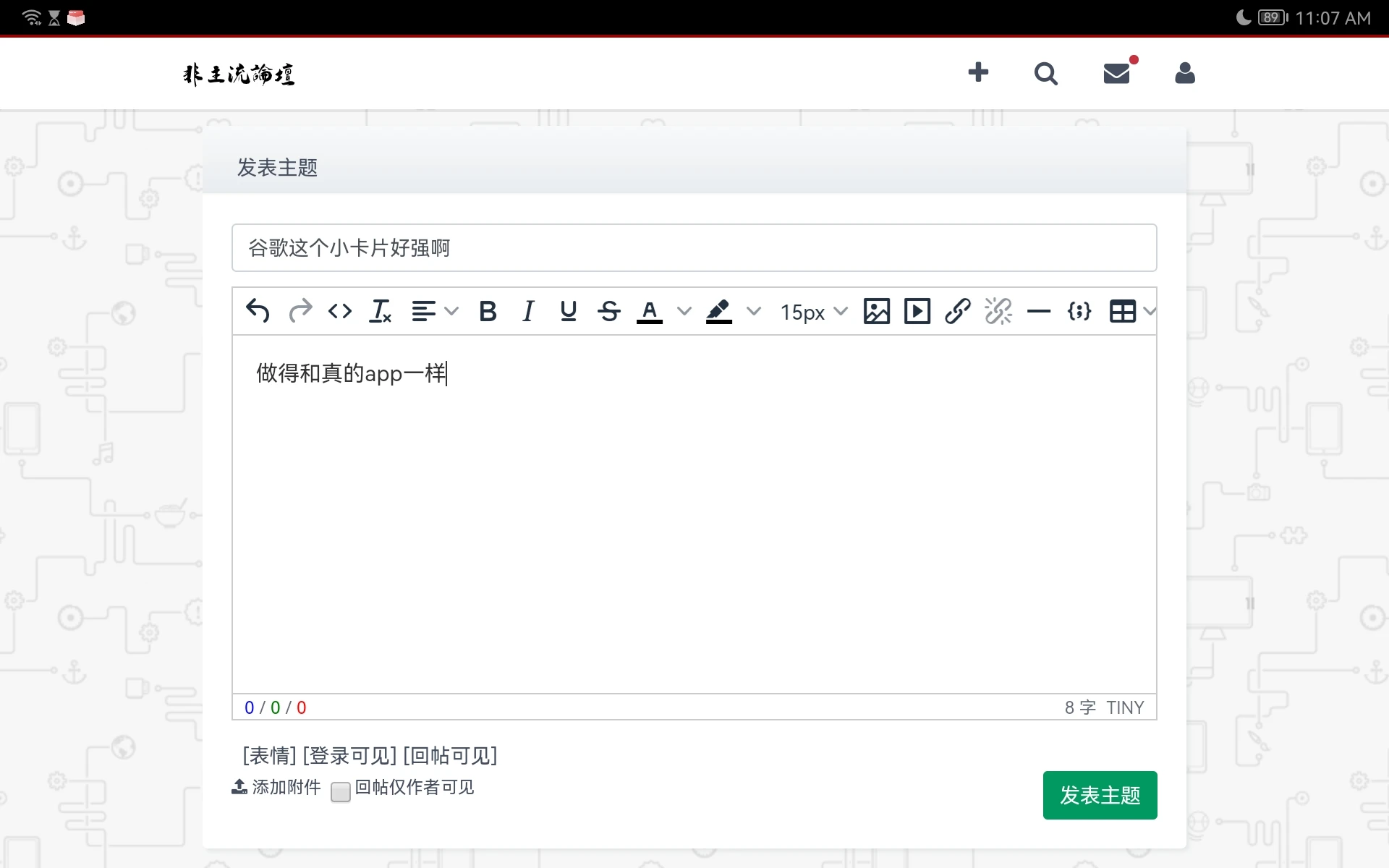The image size is (1389, 868).
Task: Click the [表情] option
Action: [269, 755]
